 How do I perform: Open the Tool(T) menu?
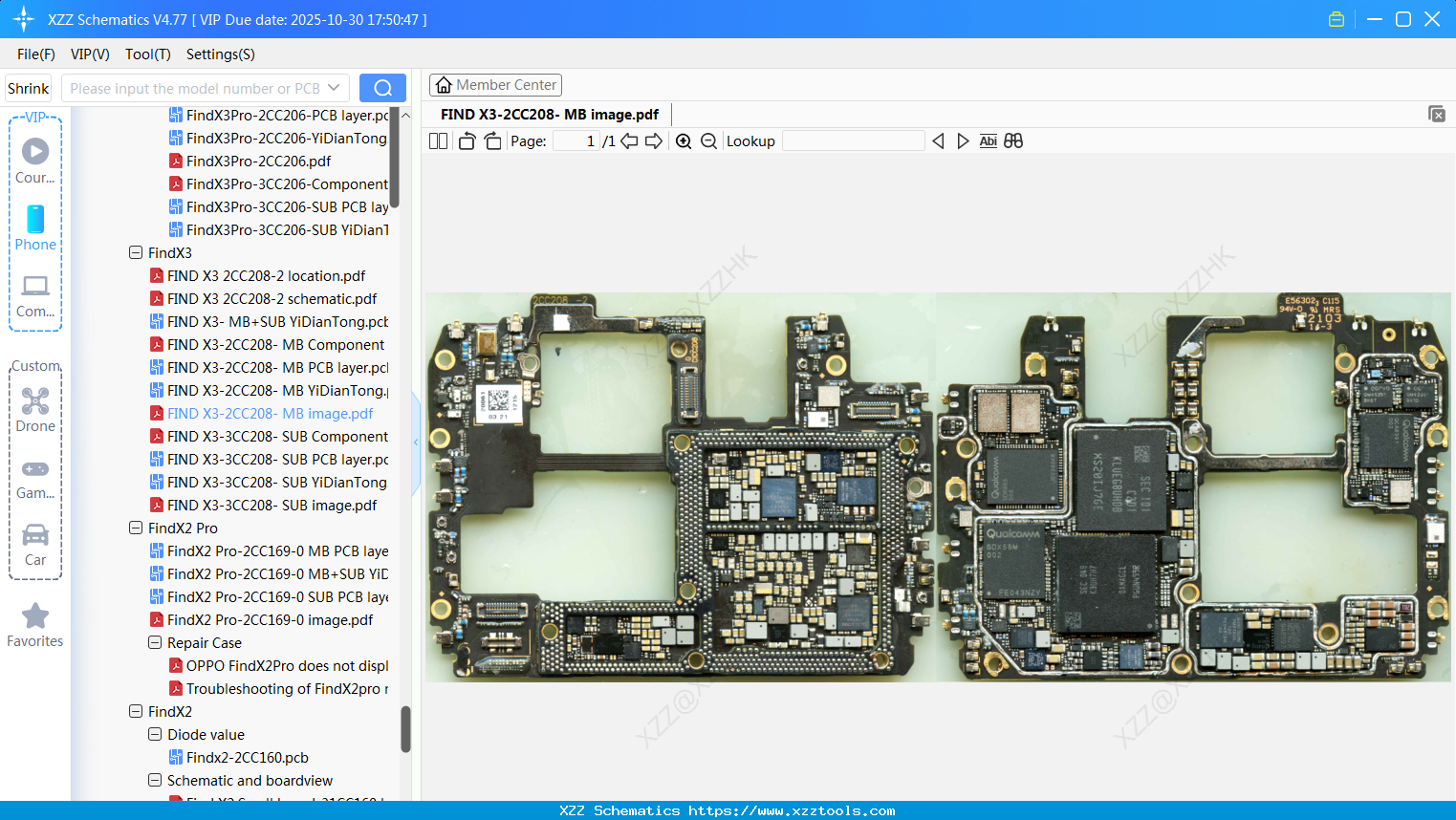click(148, 54)
